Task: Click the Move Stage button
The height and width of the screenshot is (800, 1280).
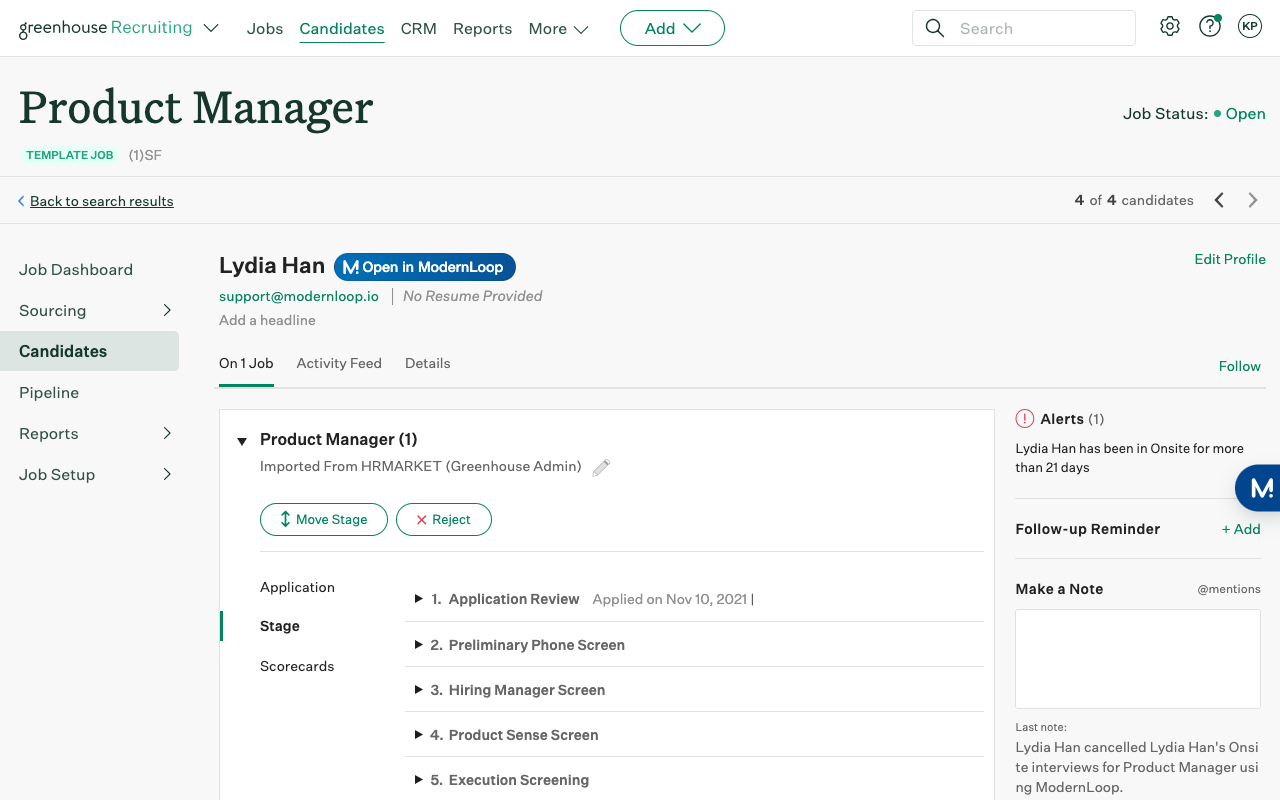Action: (x=323, y=519)
